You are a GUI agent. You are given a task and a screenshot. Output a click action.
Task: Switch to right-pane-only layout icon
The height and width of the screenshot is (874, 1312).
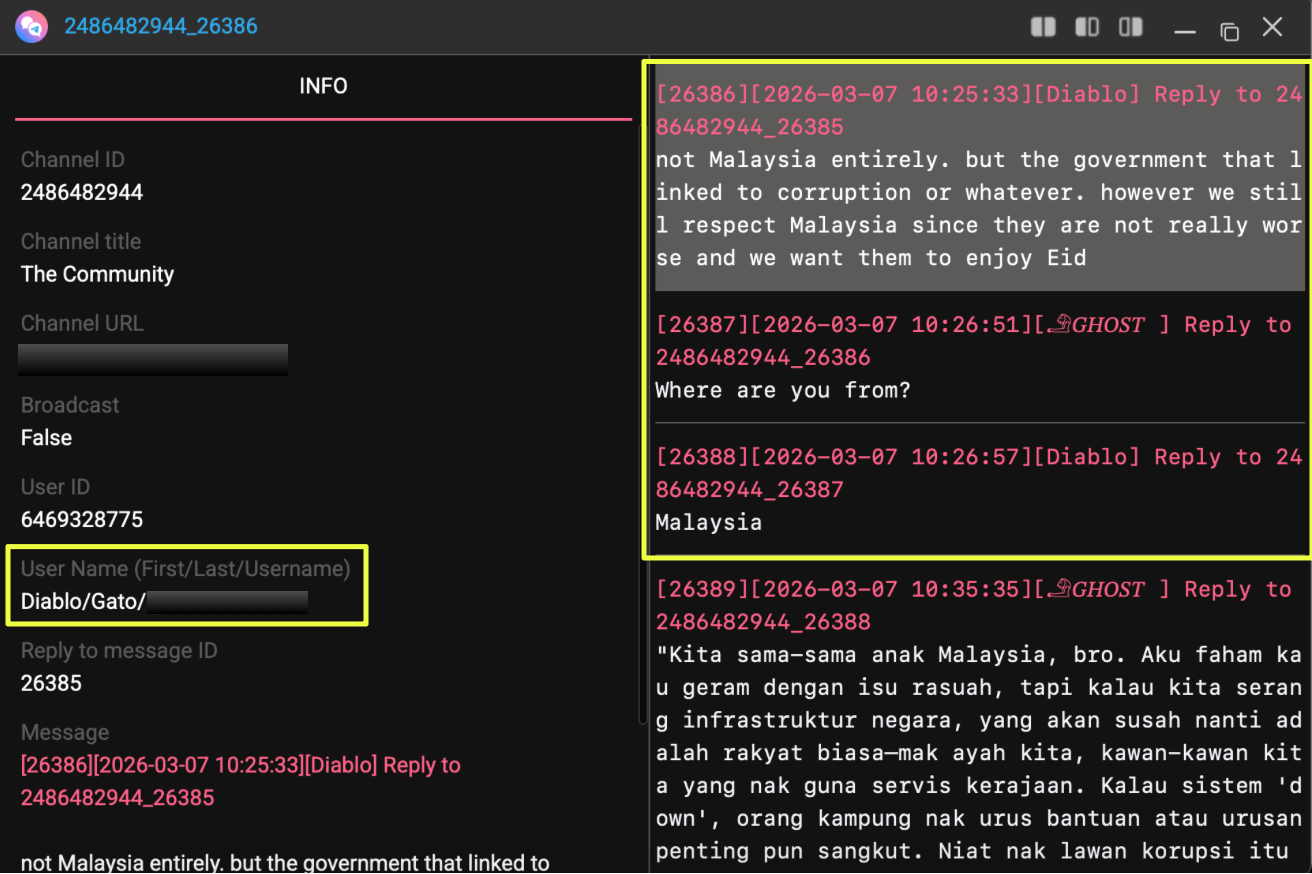tap(1131, 27)
